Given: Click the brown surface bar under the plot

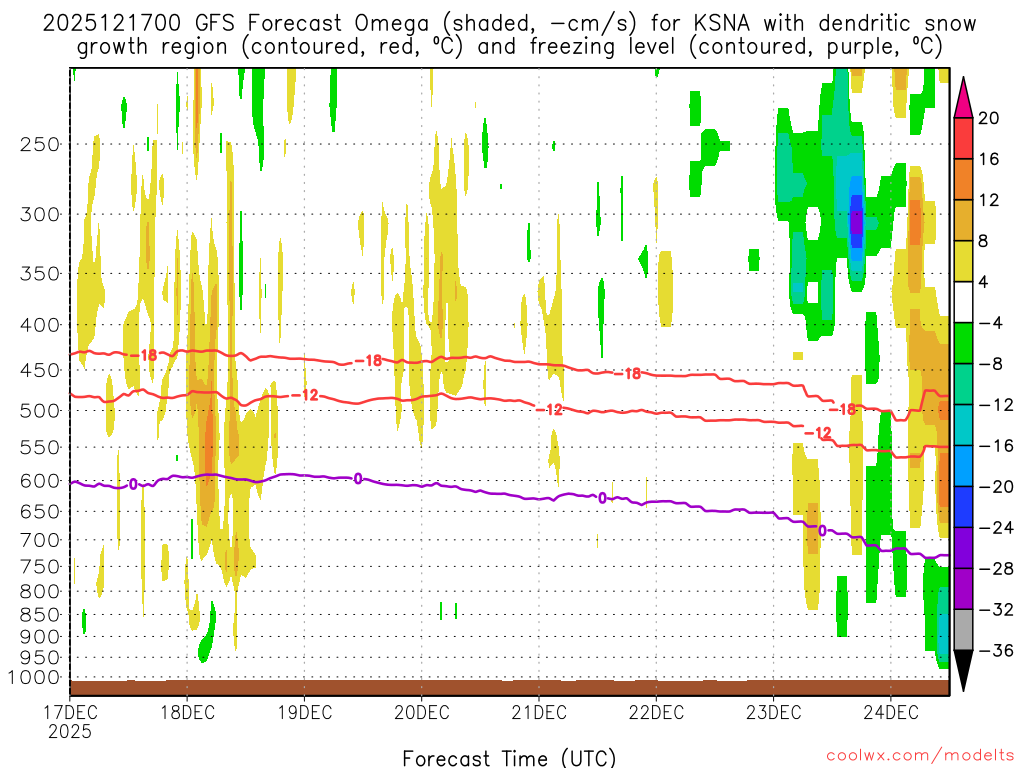Looking at the screenshot, I should pyautogui.click(x=509, y=687).
